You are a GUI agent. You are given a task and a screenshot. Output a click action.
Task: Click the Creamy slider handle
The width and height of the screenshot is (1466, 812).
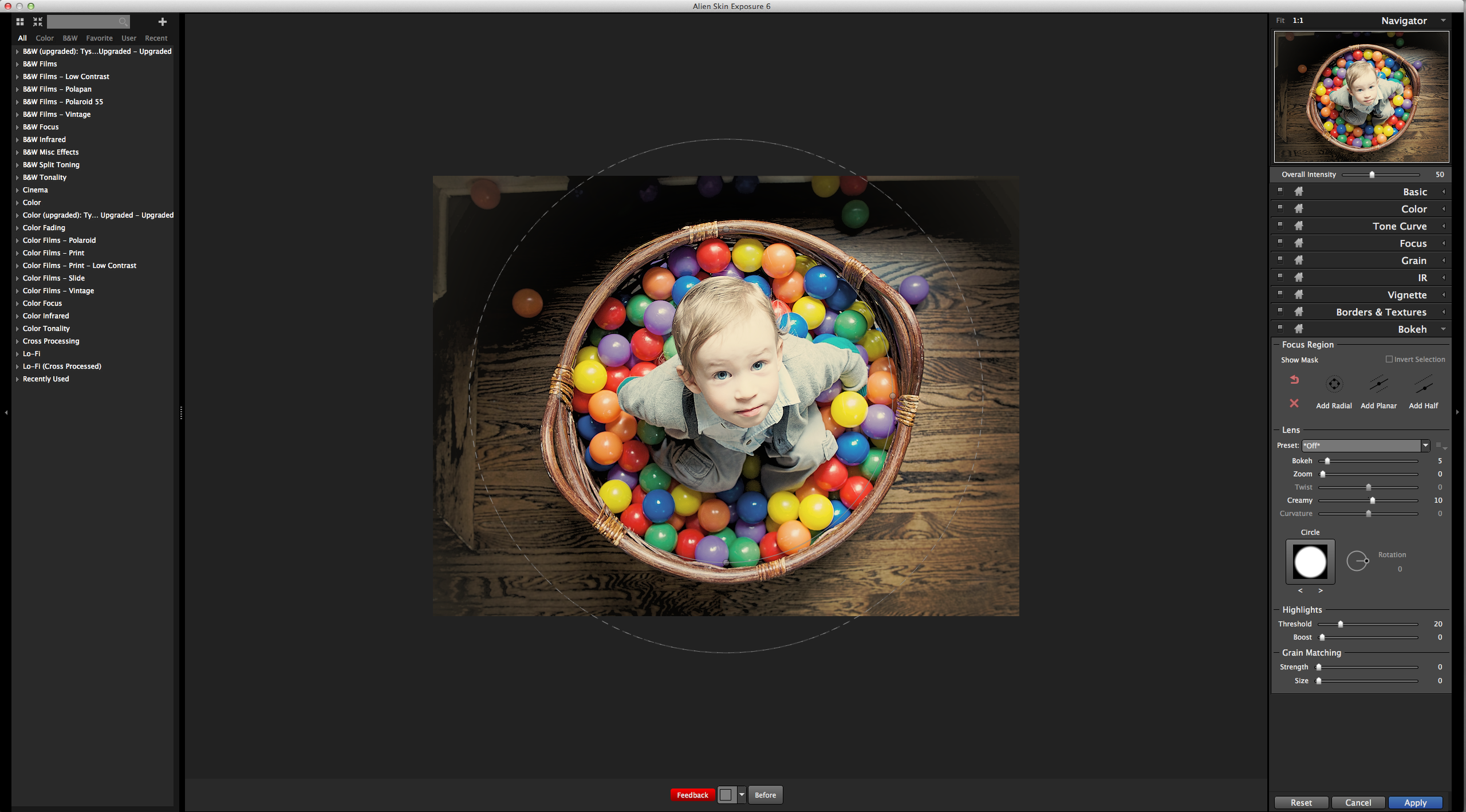tap(1373, 500)
